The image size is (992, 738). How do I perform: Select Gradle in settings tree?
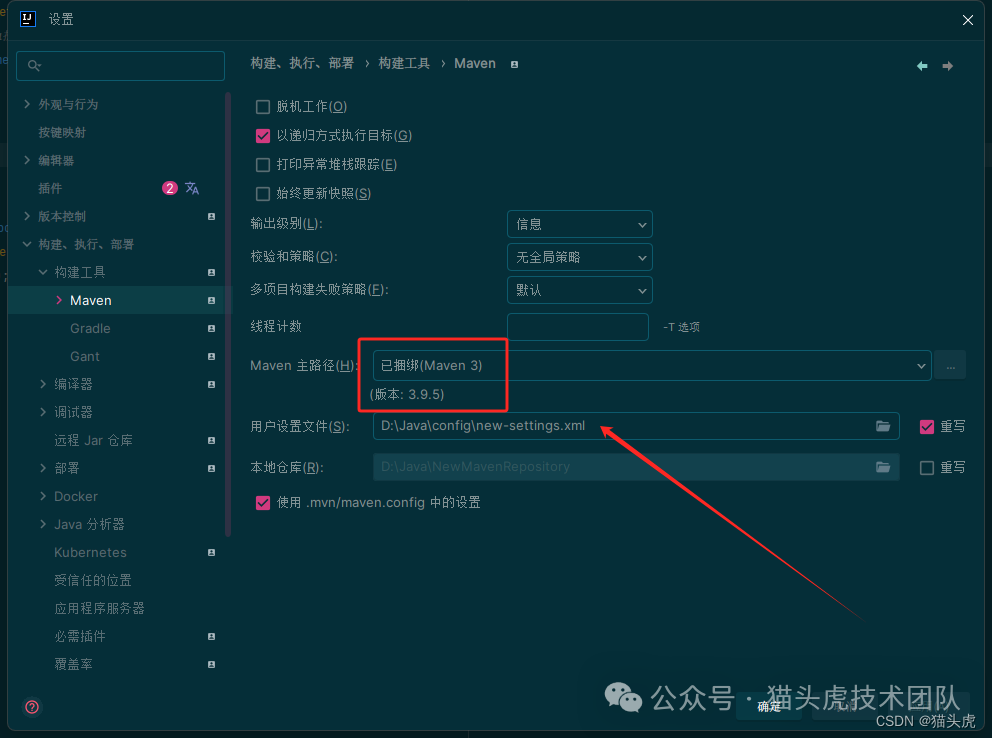90,328
